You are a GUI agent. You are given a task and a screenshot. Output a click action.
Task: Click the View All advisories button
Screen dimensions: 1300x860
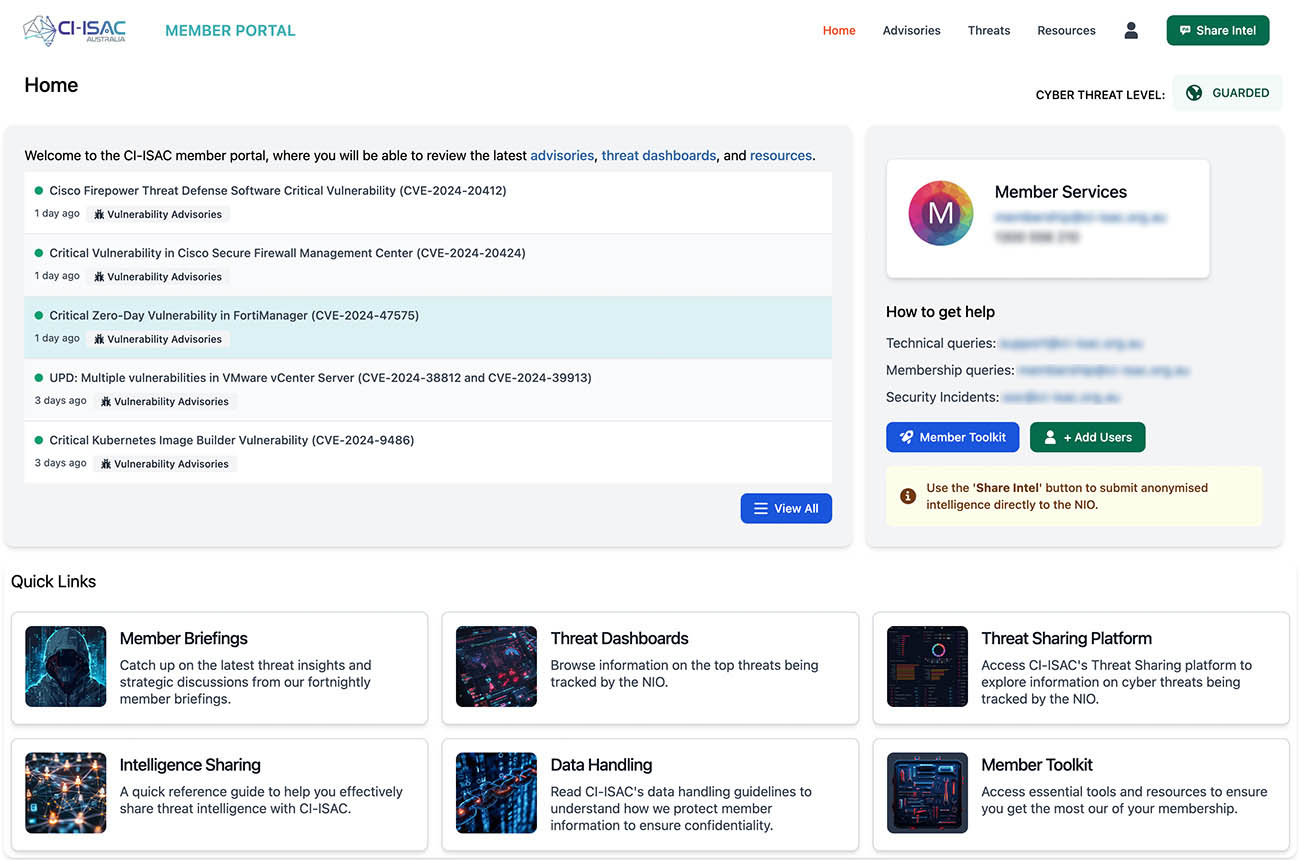786,508
